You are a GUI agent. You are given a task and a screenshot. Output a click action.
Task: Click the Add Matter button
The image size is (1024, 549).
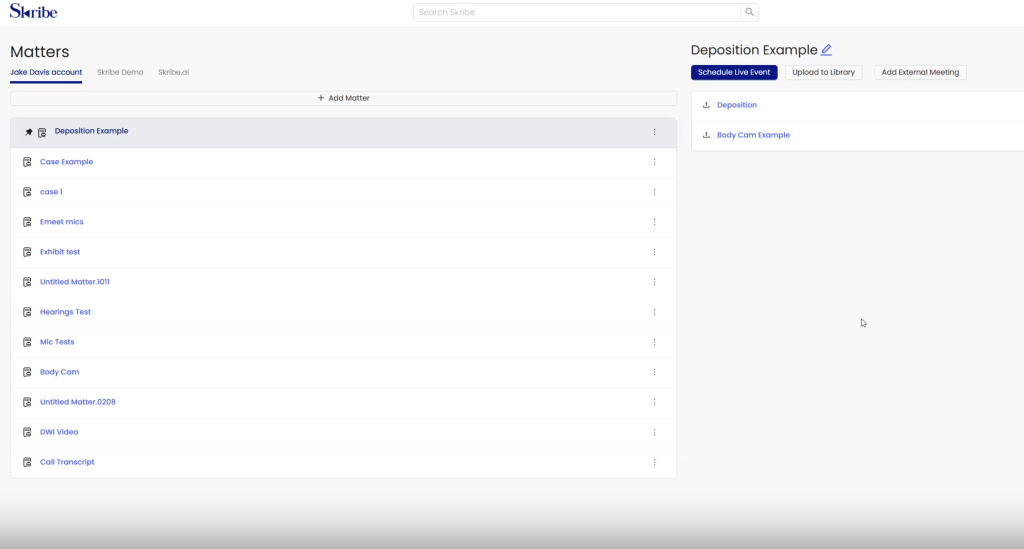point(343,98)
